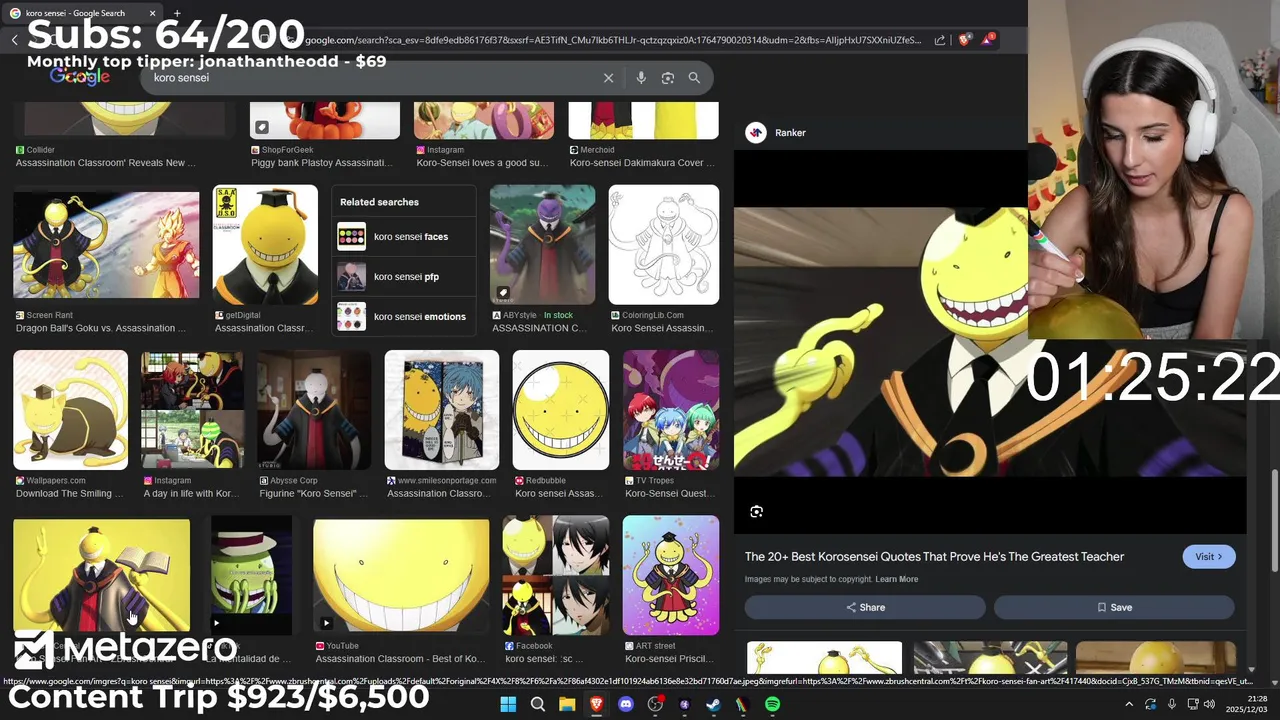Viewport: 1280px width, 720px height.
Task: Open YouTube Best of Koro-sensei thumbnail
Action: tap(401, 576)
